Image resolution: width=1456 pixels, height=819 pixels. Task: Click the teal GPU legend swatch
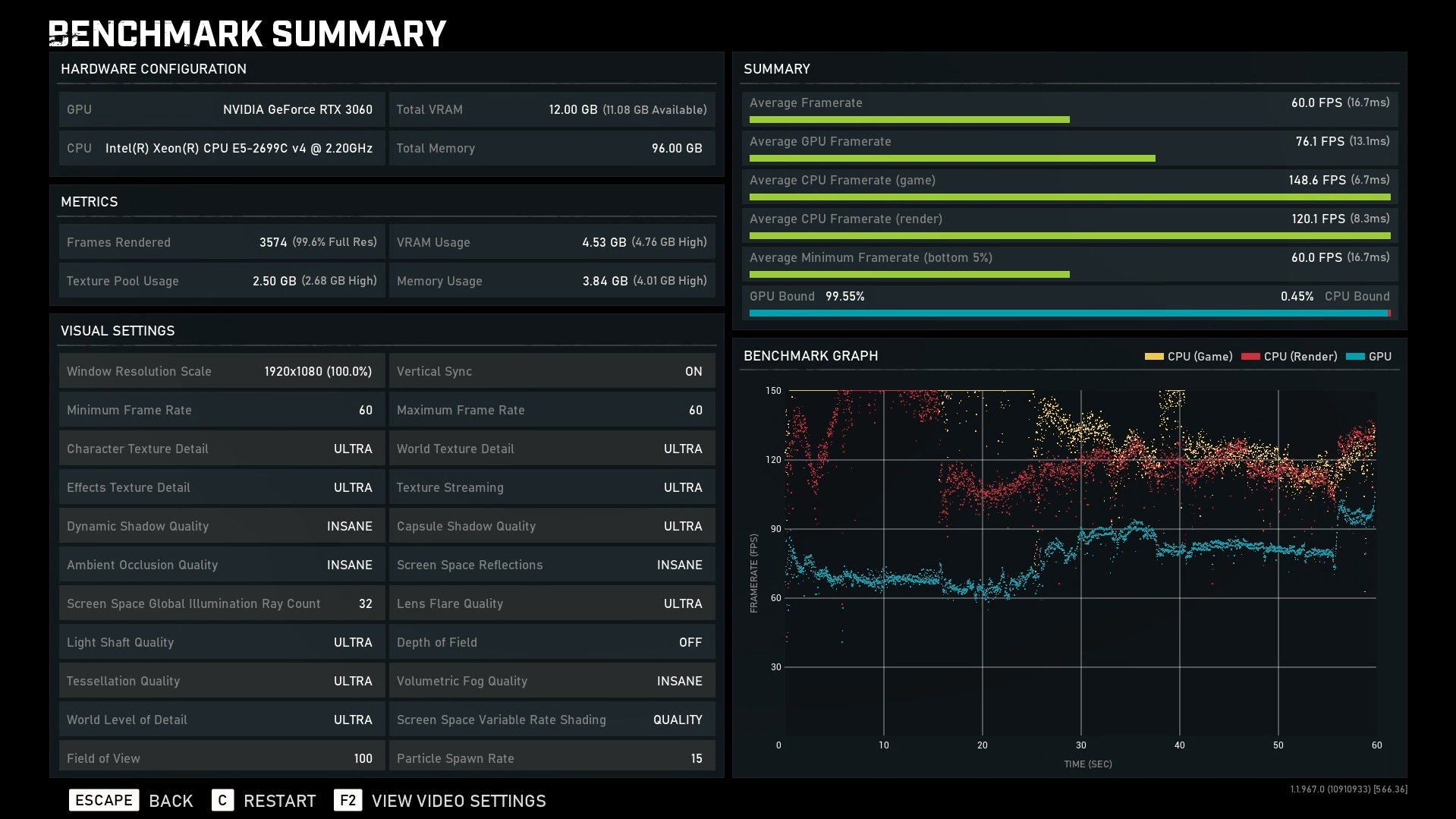[1355, 357]
